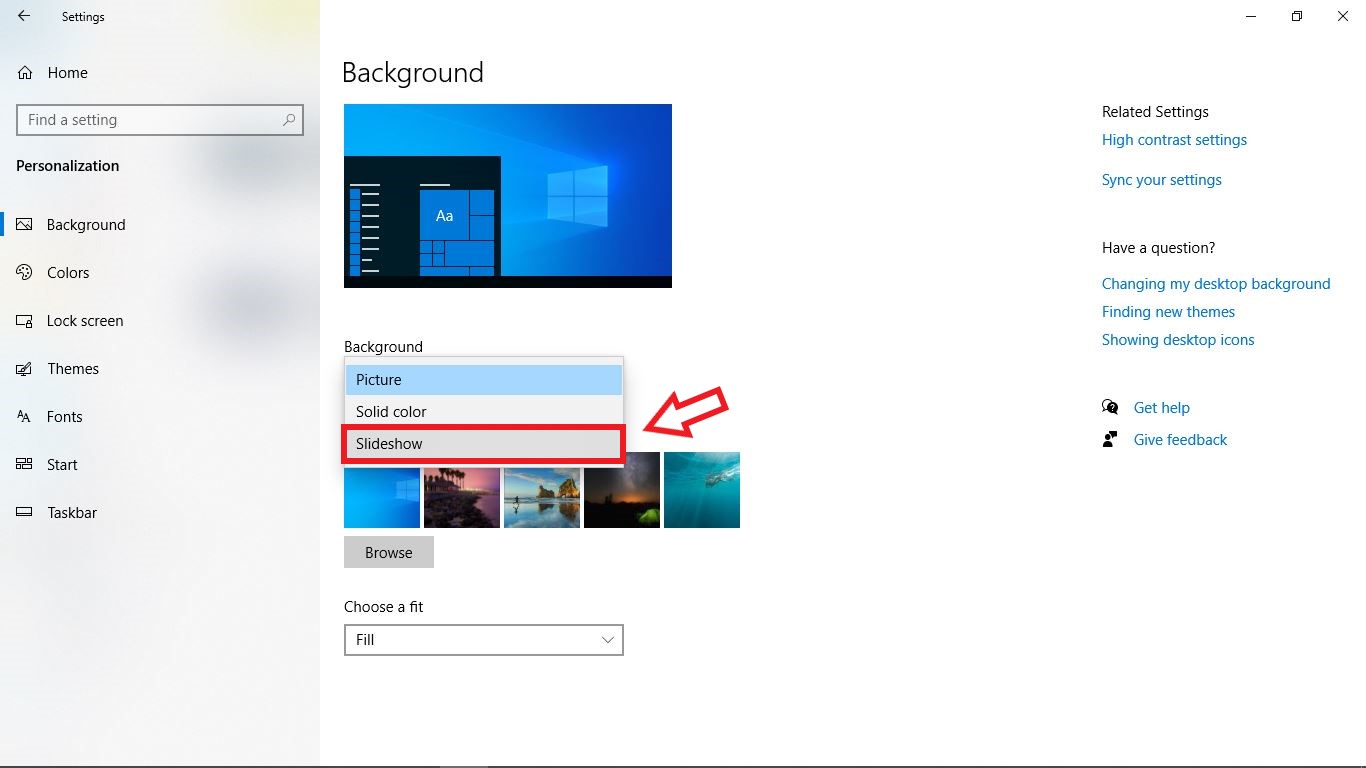The height and width of the screenshot is (768, 1366).
Task: Expand the Choose a fit dropdown
Action: [x=484, y=640]
